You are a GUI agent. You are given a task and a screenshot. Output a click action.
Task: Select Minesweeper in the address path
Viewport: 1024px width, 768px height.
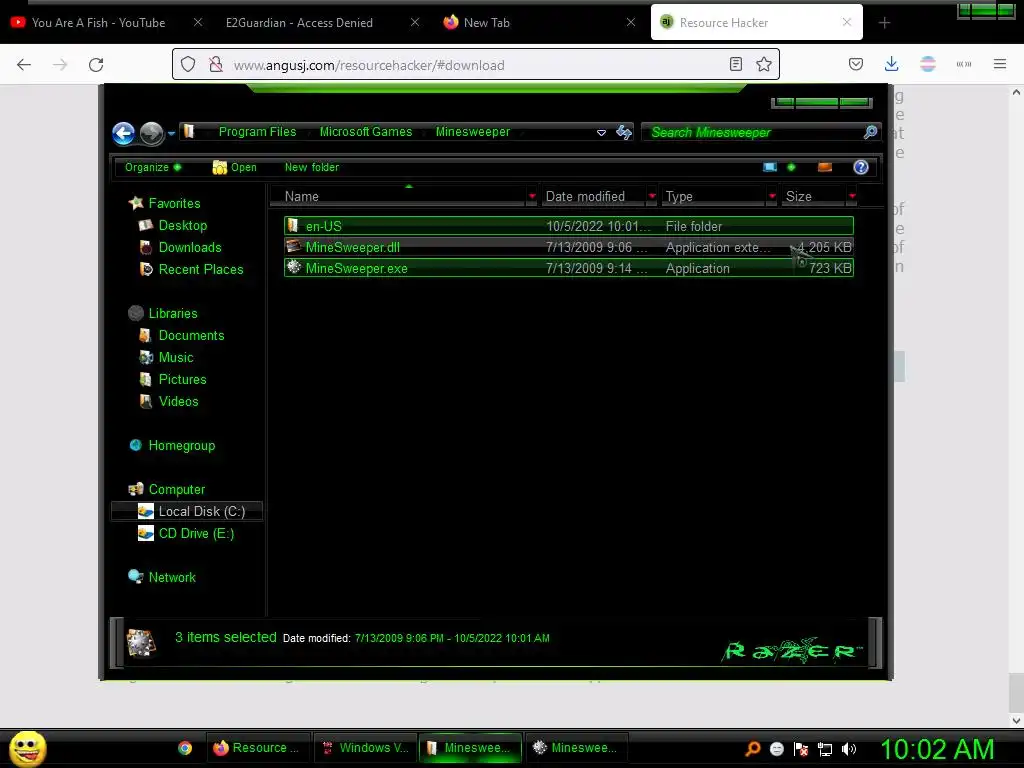(473, 132)
